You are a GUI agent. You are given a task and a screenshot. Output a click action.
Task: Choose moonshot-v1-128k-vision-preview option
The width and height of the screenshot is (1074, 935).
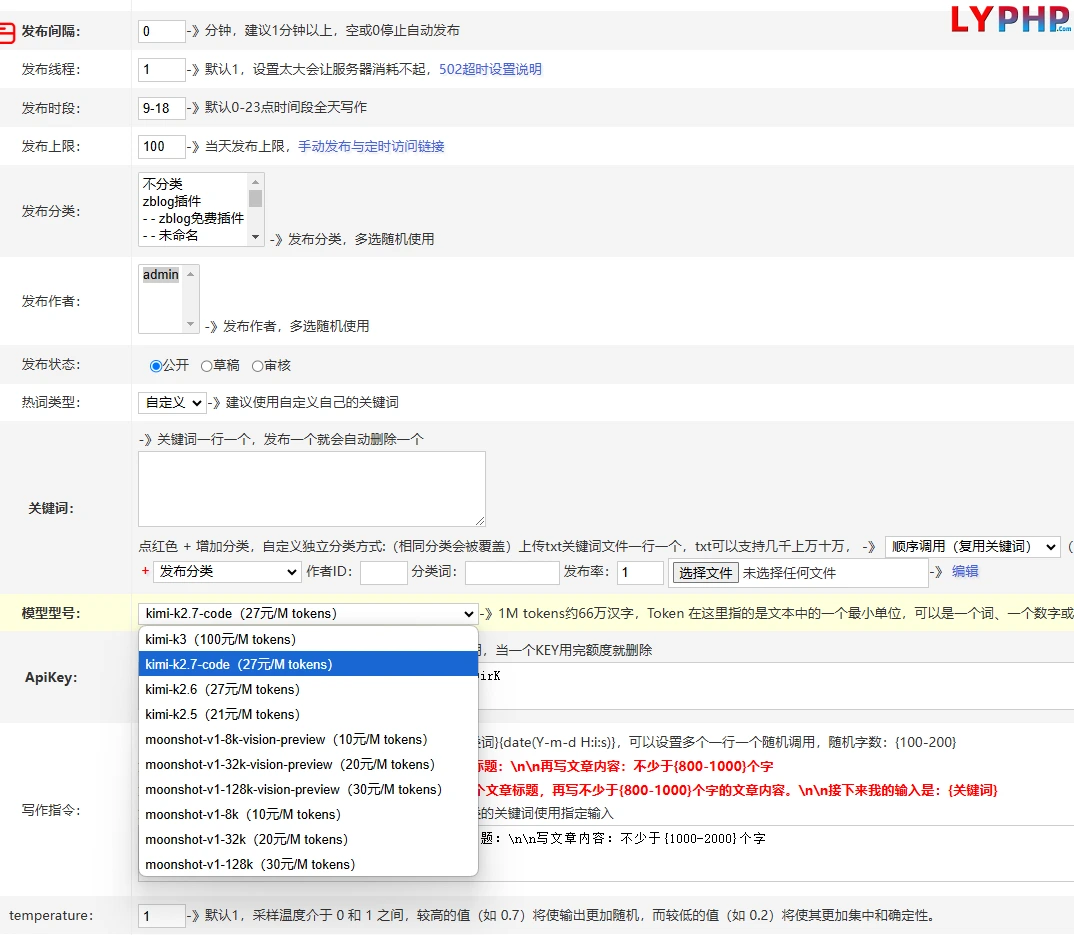[x=308, y=790]
